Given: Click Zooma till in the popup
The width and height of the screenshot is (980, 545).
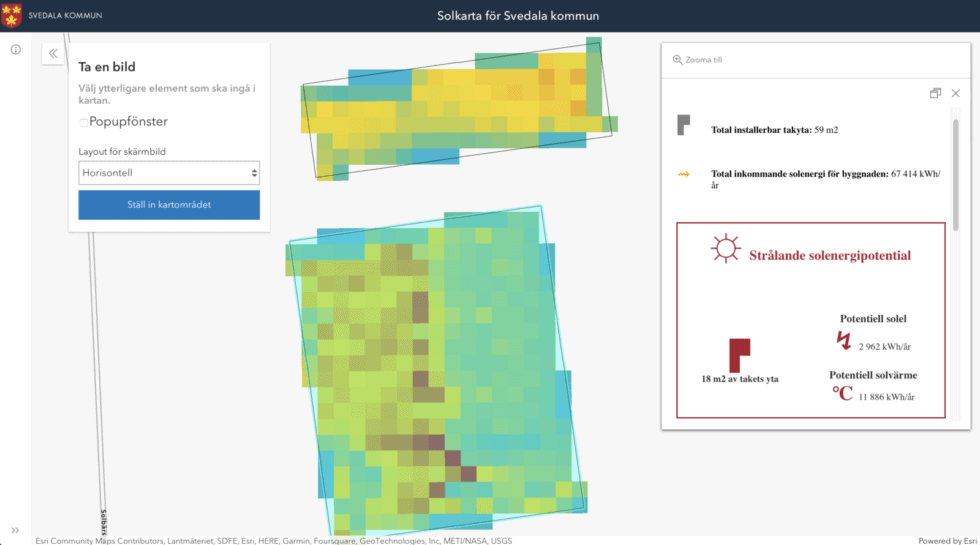Looking at the screenshot, I should click(x=703, y=60).
